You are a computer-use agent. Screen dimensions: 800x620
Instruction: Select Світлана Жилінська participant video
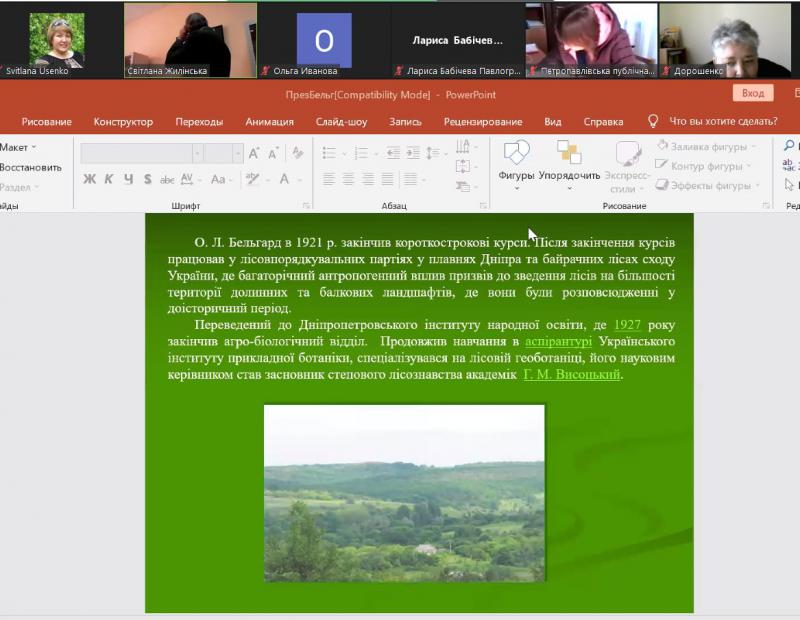click(190, 41)
